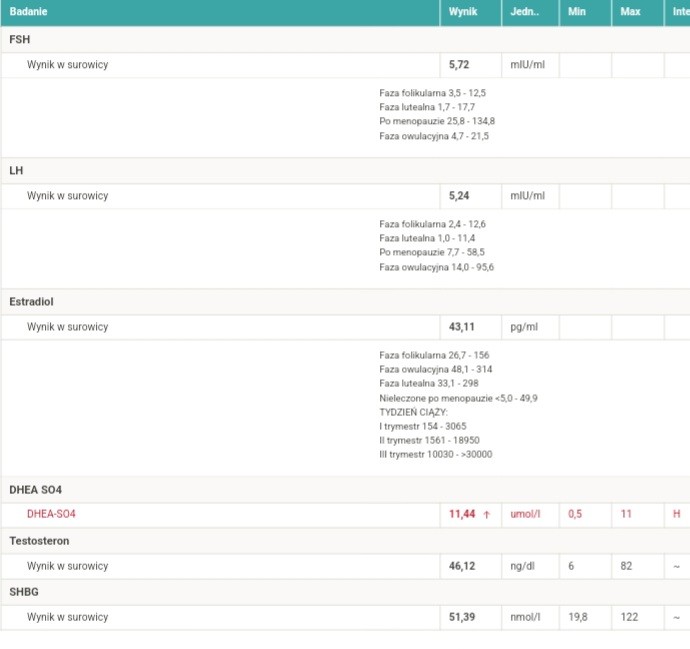The width and height of the screenshot is (690, 649).
Task: Click the red up arrow beside 11,44
Action: (x=487, y=514)
